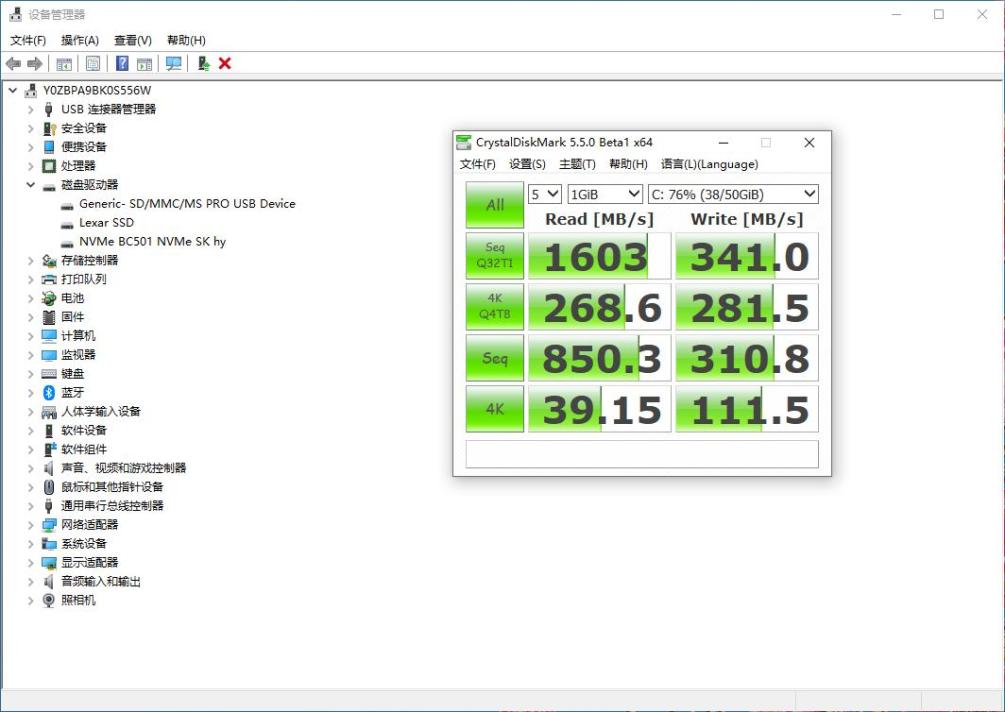Click the Device Manager title bar icon

tap(15, 14)
